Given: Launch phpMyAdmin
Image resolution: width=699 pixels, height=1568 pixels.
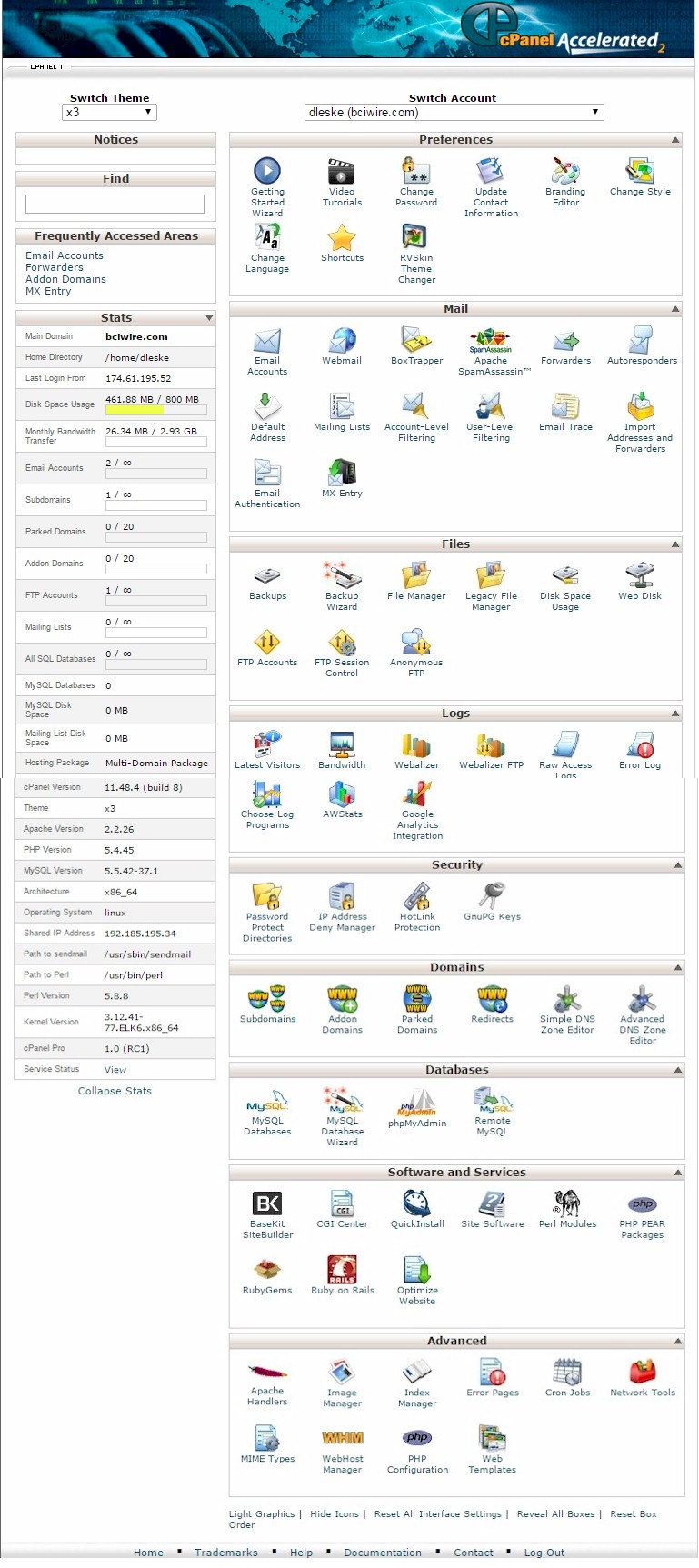Looking at the screenshot, I should (417, 1102).
